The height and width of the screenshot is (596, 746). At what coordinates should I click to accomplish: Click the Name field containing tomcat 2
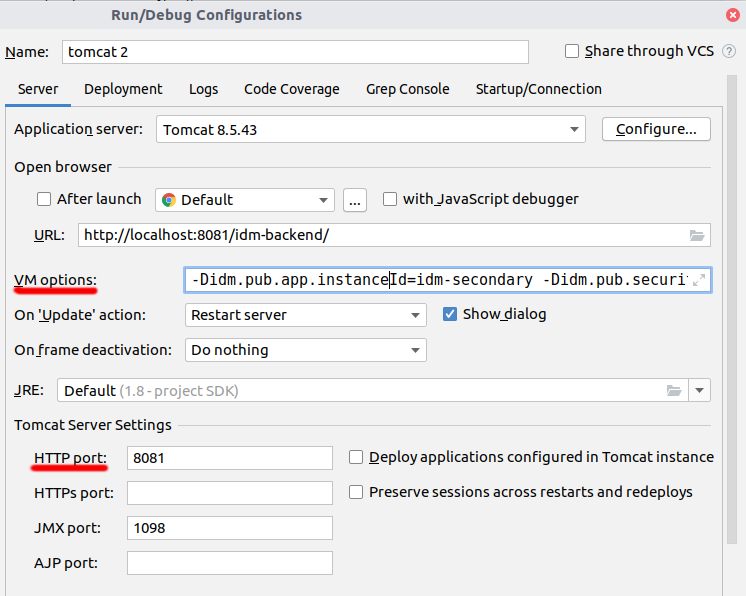pyautogui.click(x=295, y=52)
